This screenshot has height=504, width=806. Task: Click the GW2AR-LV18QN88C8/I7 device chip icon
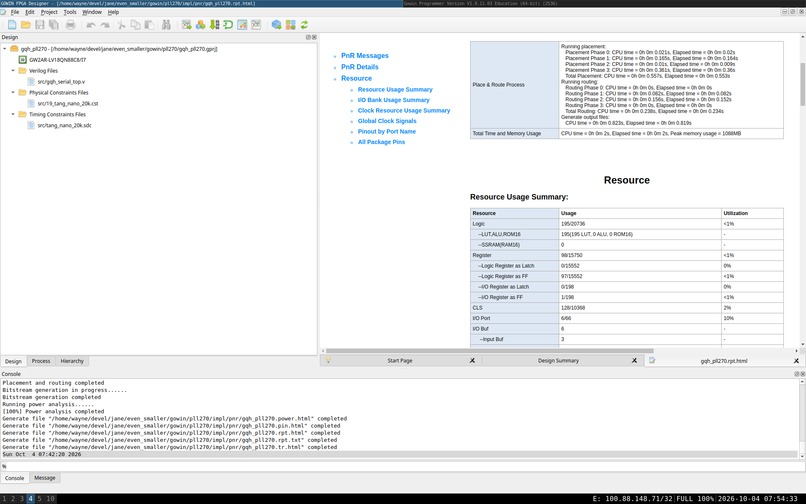(x=23, y=60)
